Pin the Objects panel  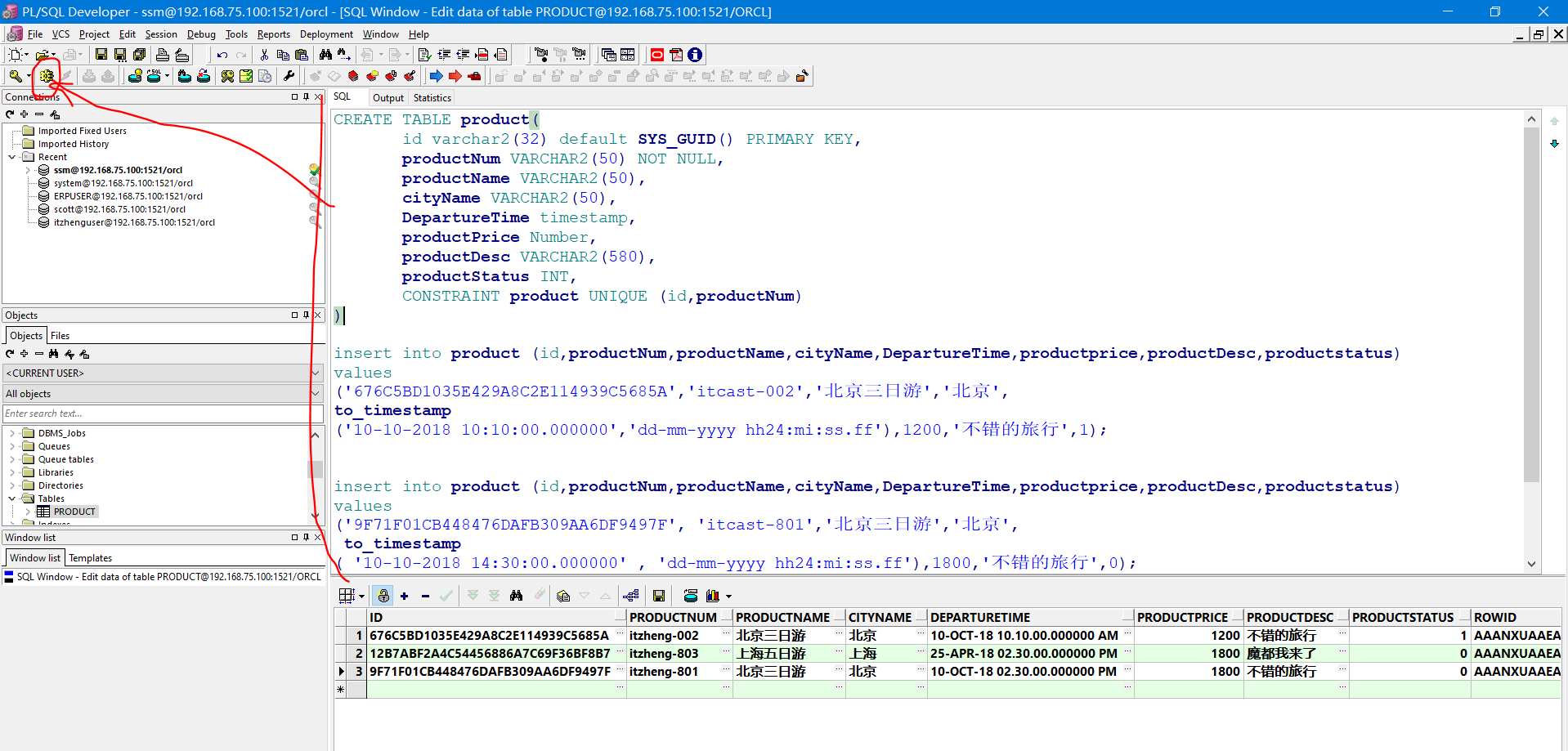click(307, 315)
